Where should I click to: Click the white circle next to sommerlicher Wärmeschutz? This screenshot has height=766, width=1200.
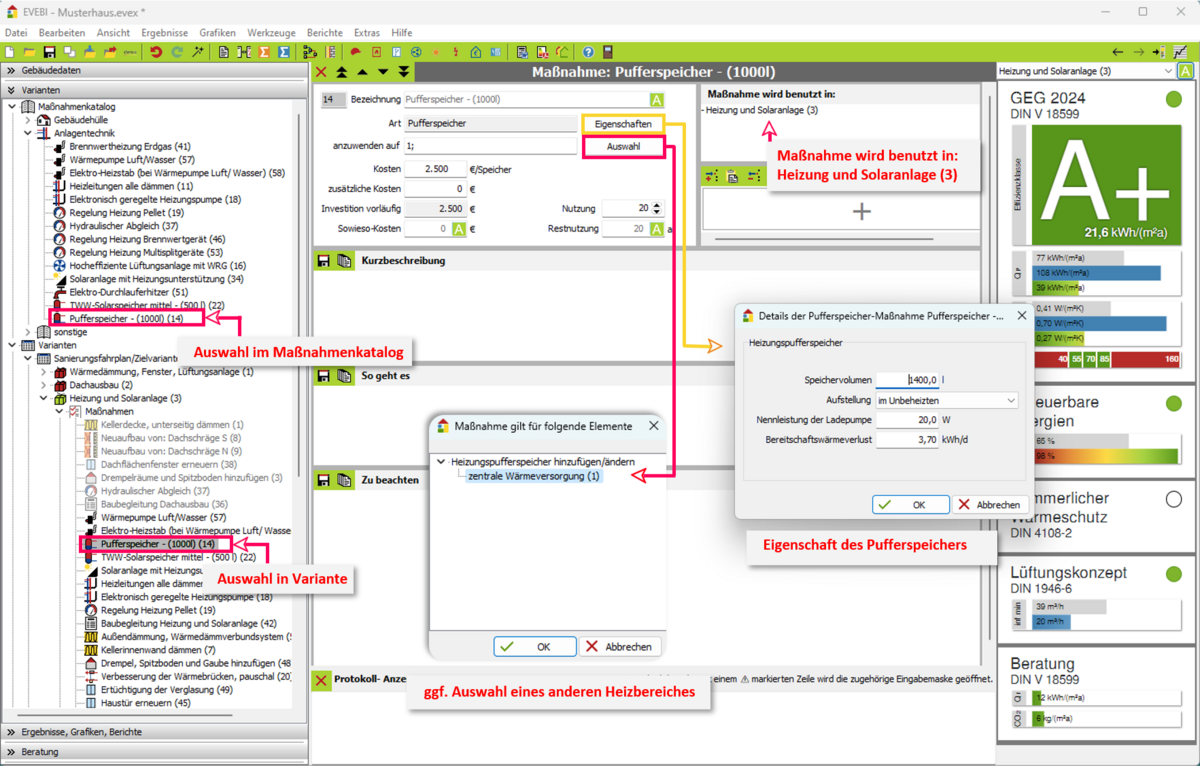tap(1174, 499)
